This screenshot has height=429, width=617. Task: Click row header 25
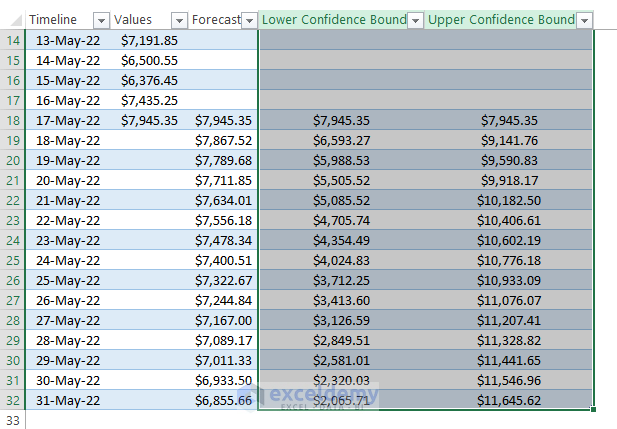pyautogui.click(x=13, y=260)
